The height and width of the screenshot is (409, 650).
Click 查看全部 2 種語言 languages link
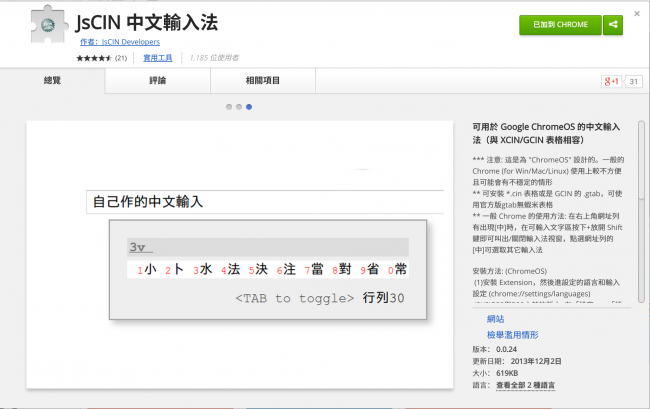point(525,385)
